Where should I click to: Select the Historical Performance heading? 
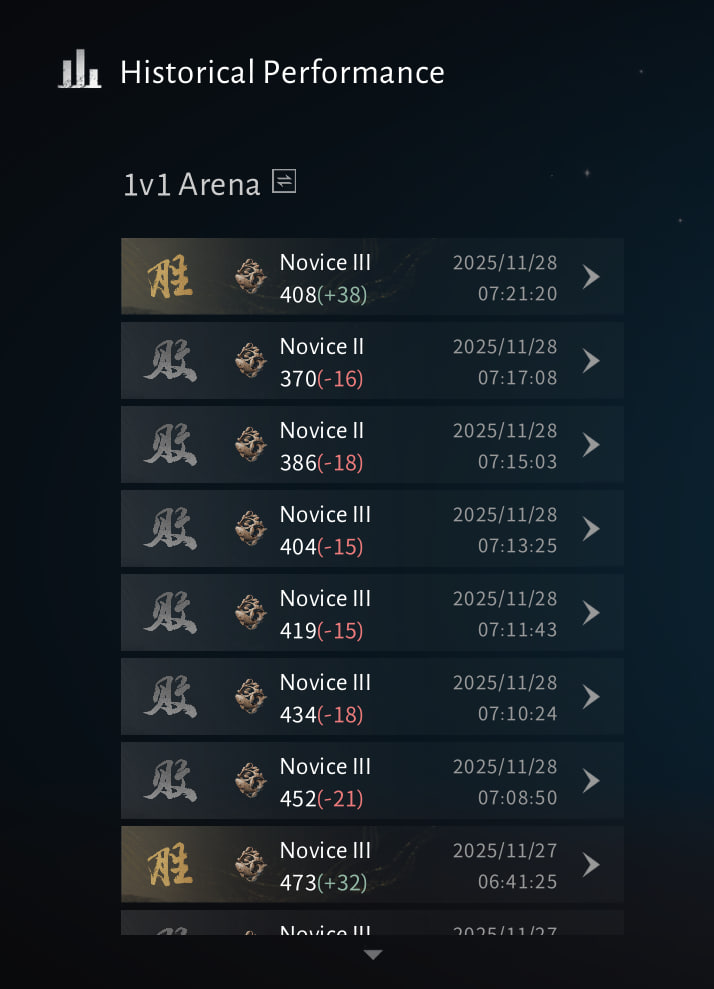coord(283,72)
